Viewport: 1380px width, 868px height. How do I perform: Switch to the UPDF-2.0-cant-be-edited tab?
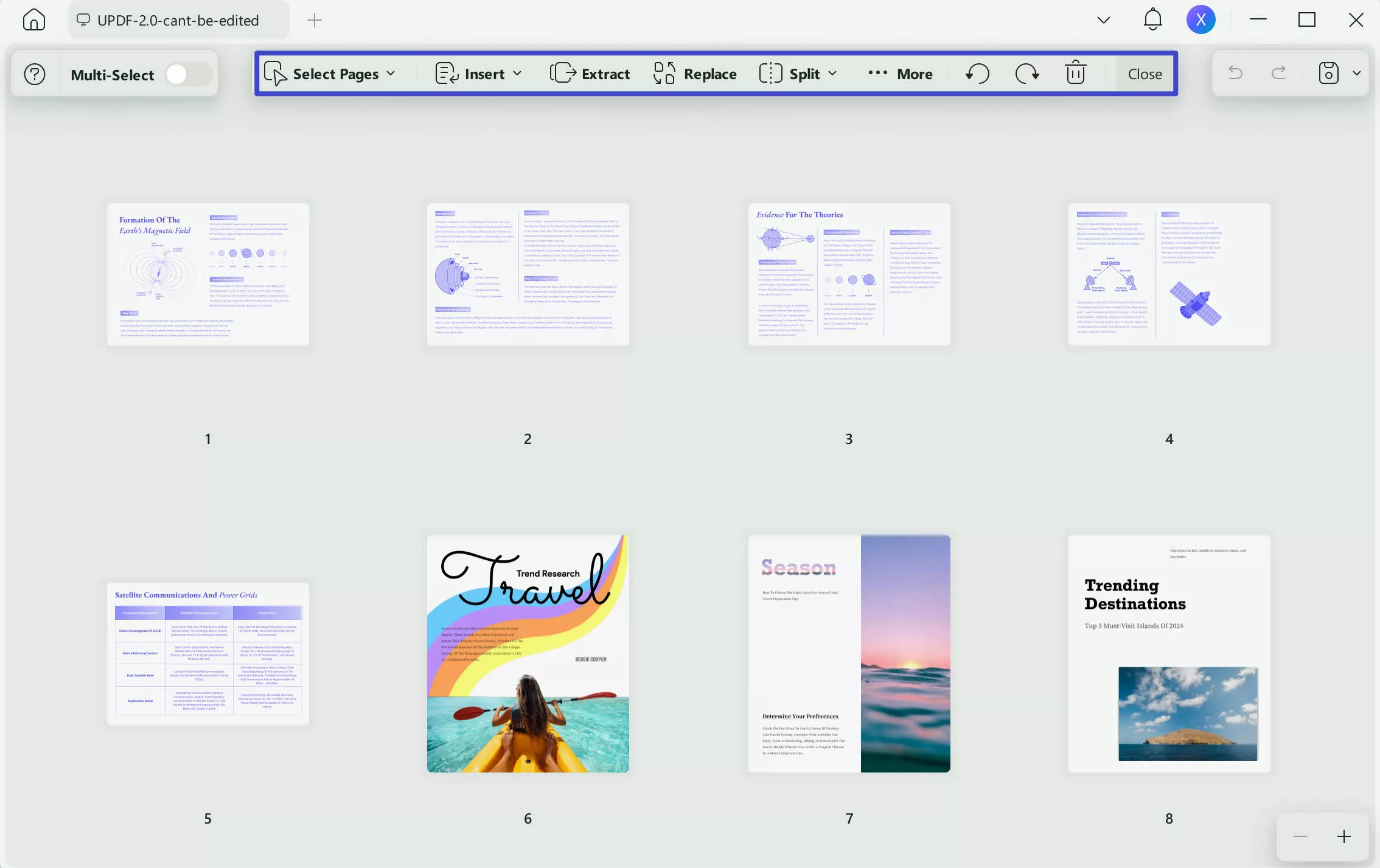pos(178,19)
